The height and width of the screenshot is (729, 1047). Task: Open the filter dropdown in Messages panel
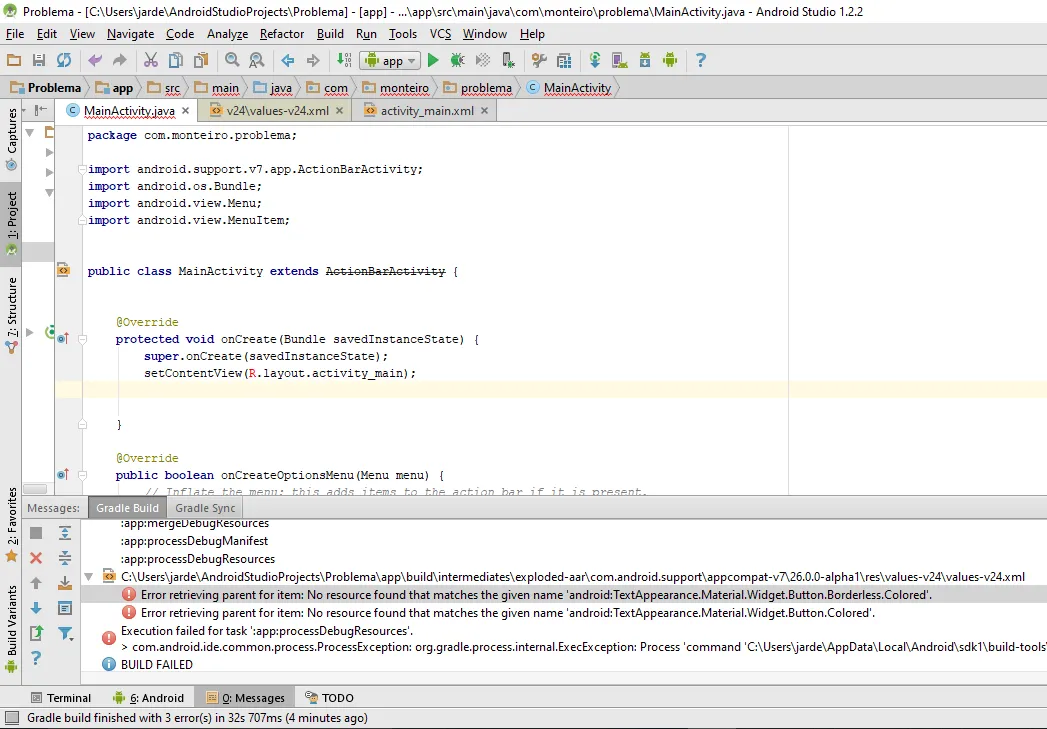65,633
